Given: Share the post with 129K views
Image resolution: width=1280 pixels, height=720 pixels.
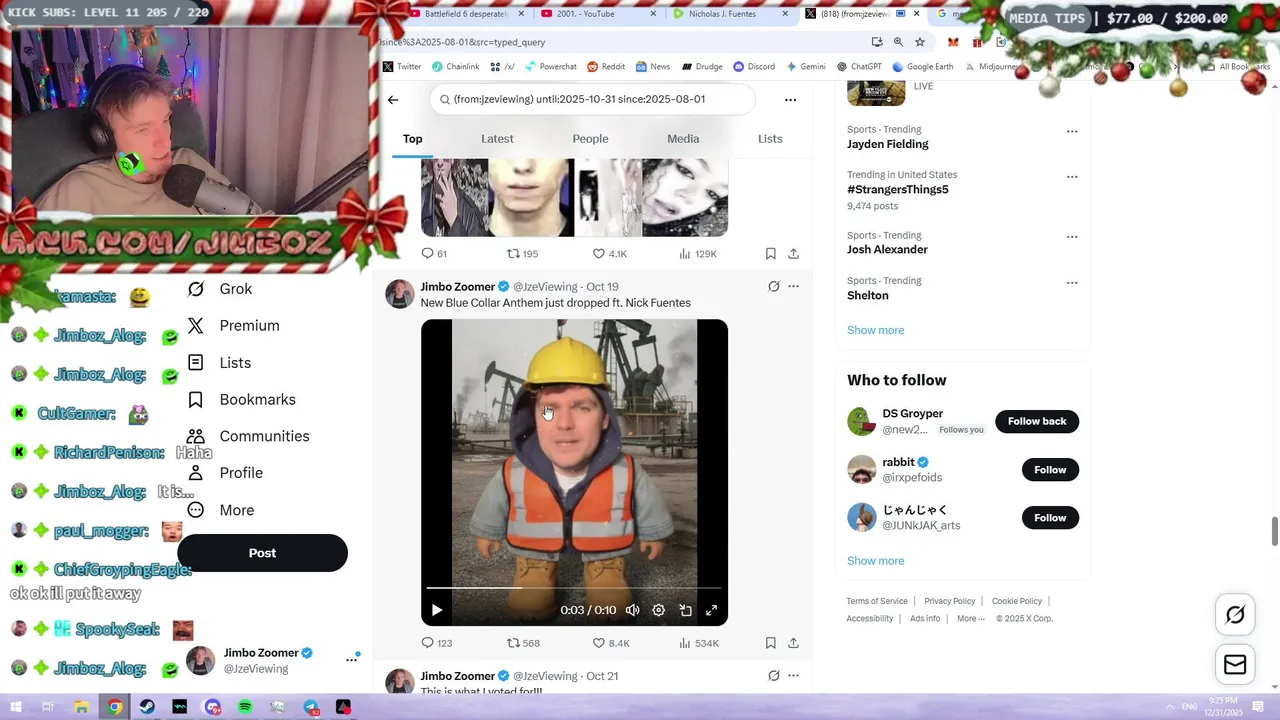Looking at the screenshot, I should click(793, 254).
